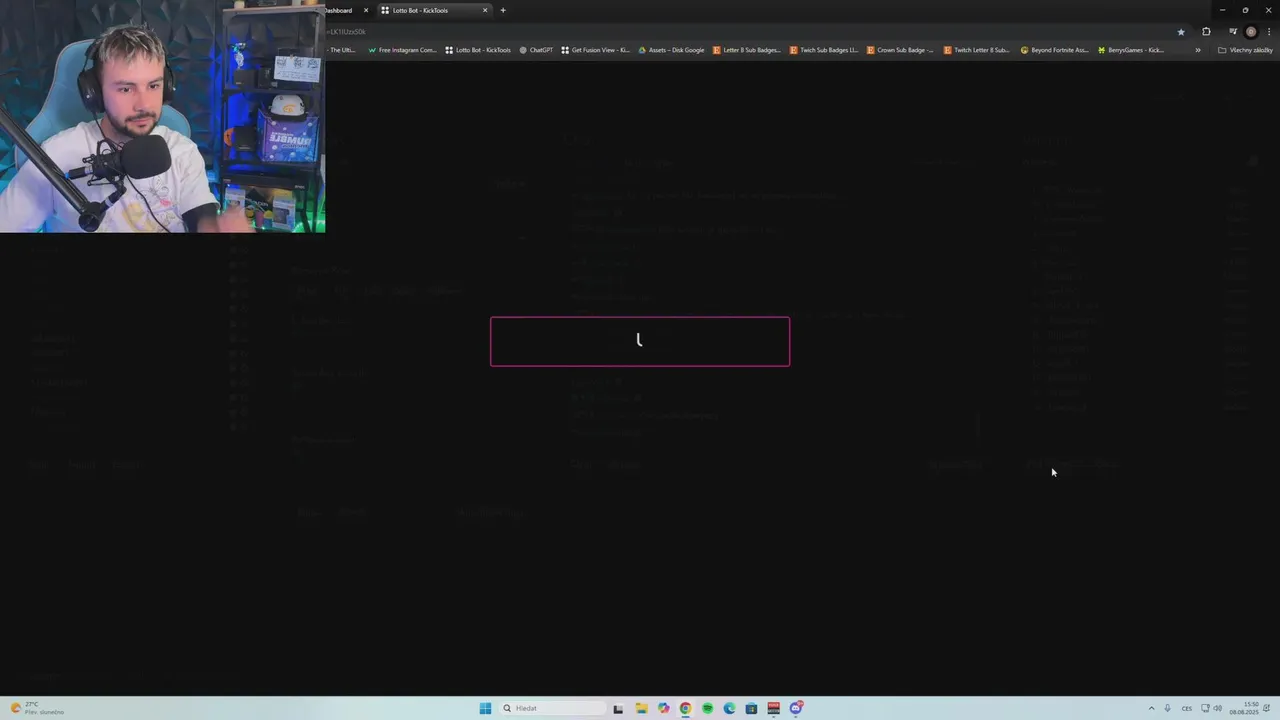Open the browser extensions puzzle icon
This screenshot has height=720, width=1280.
click(1206, 32)
